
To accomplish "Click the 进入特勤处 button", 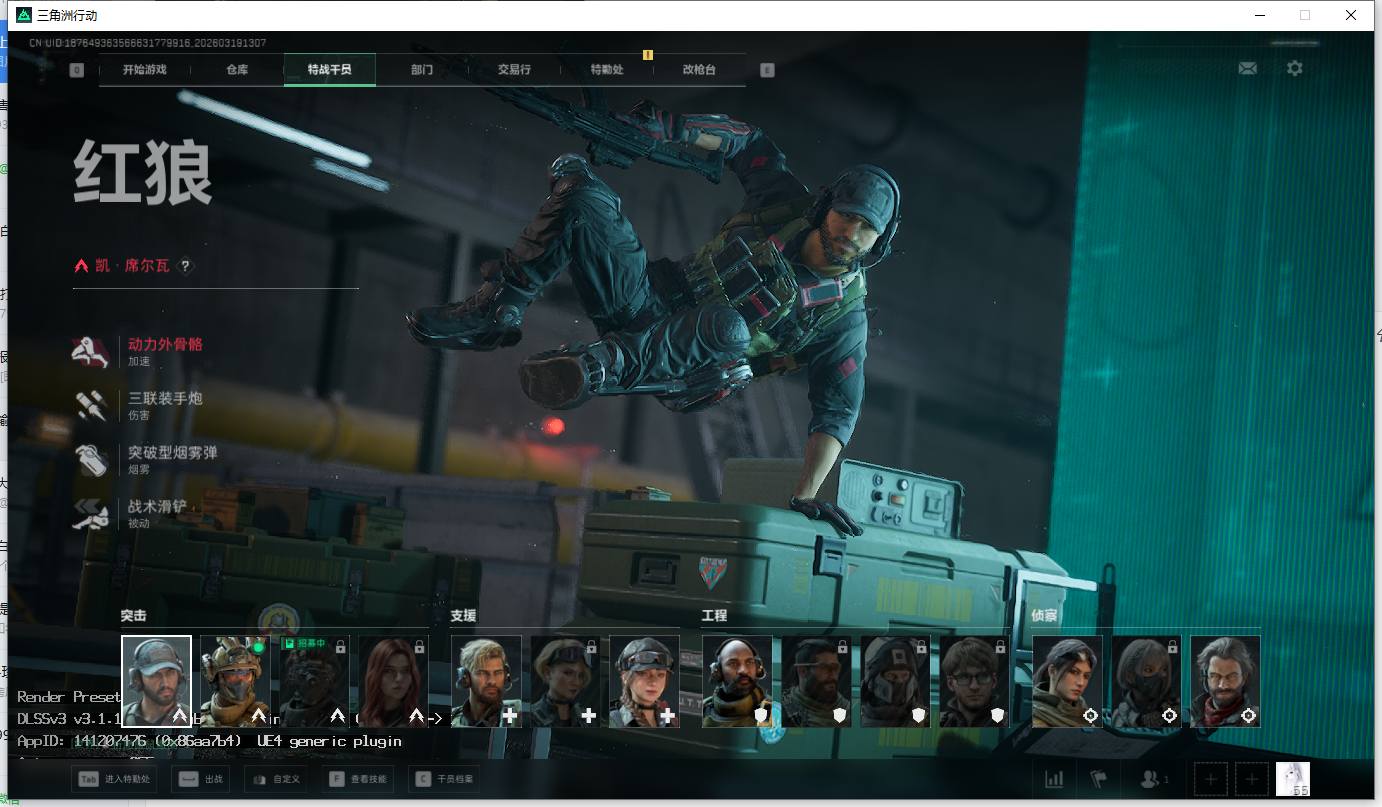I will pyautogui.click(x=111, y=779).
